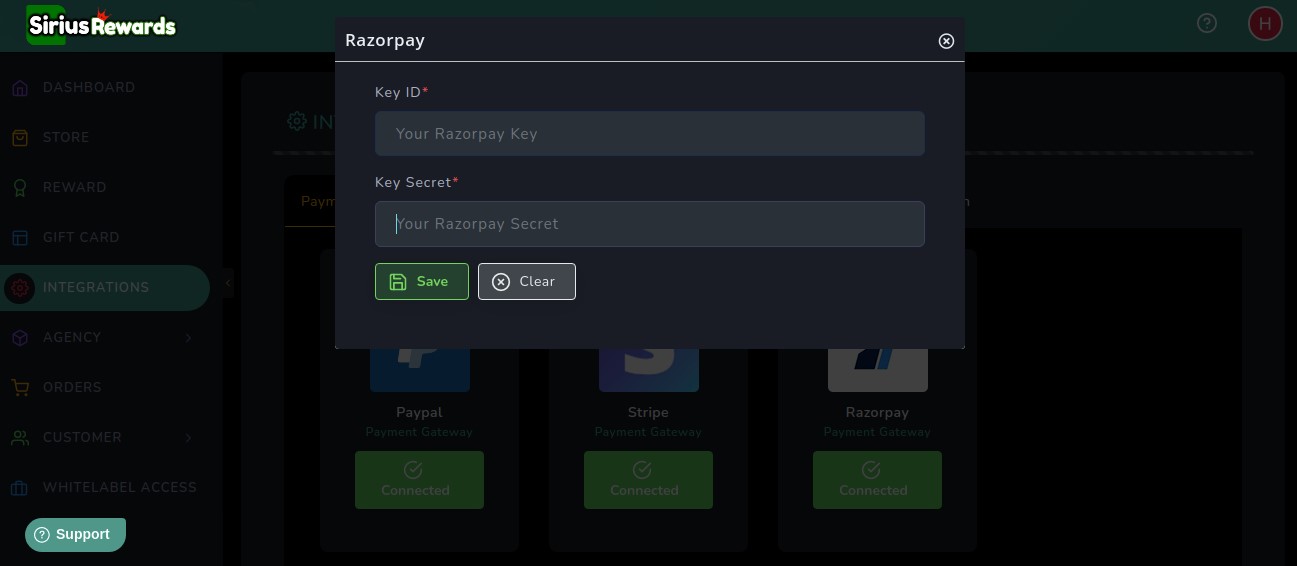Select the Stripe gateway logo
Screen dimensions: 1297x566
[x=649, y=370]
